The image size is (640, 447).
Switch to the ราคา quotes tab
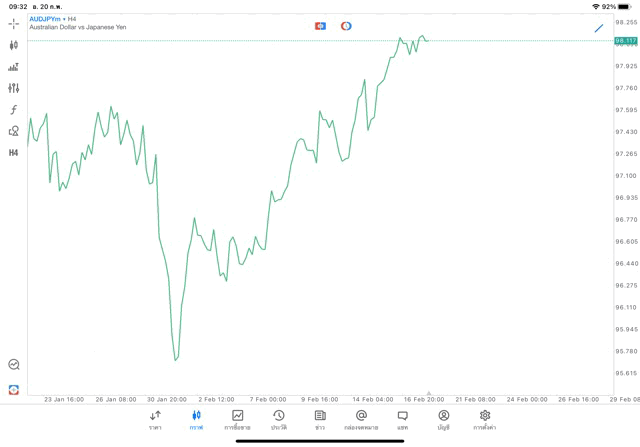[155, 419]
